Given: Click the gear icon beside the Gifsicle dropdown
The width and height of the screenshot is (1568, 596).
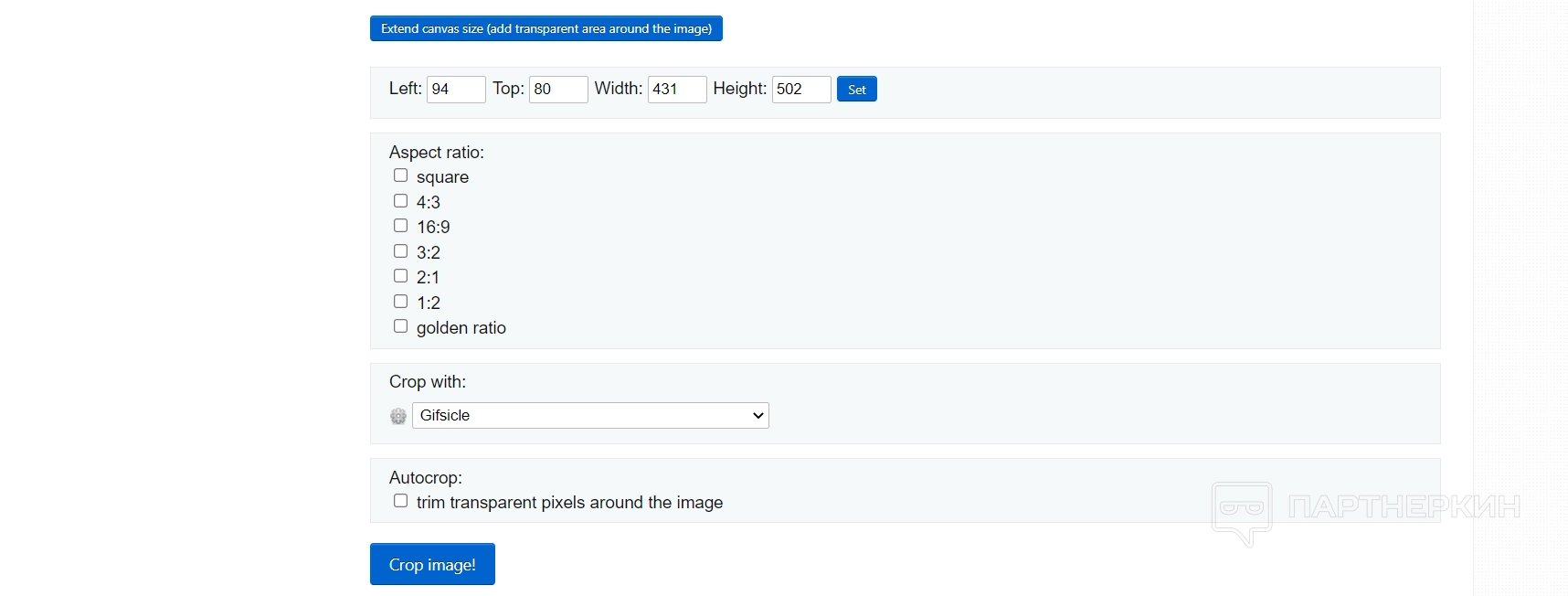Looking at the screenshot, I should tap(398, 416).
